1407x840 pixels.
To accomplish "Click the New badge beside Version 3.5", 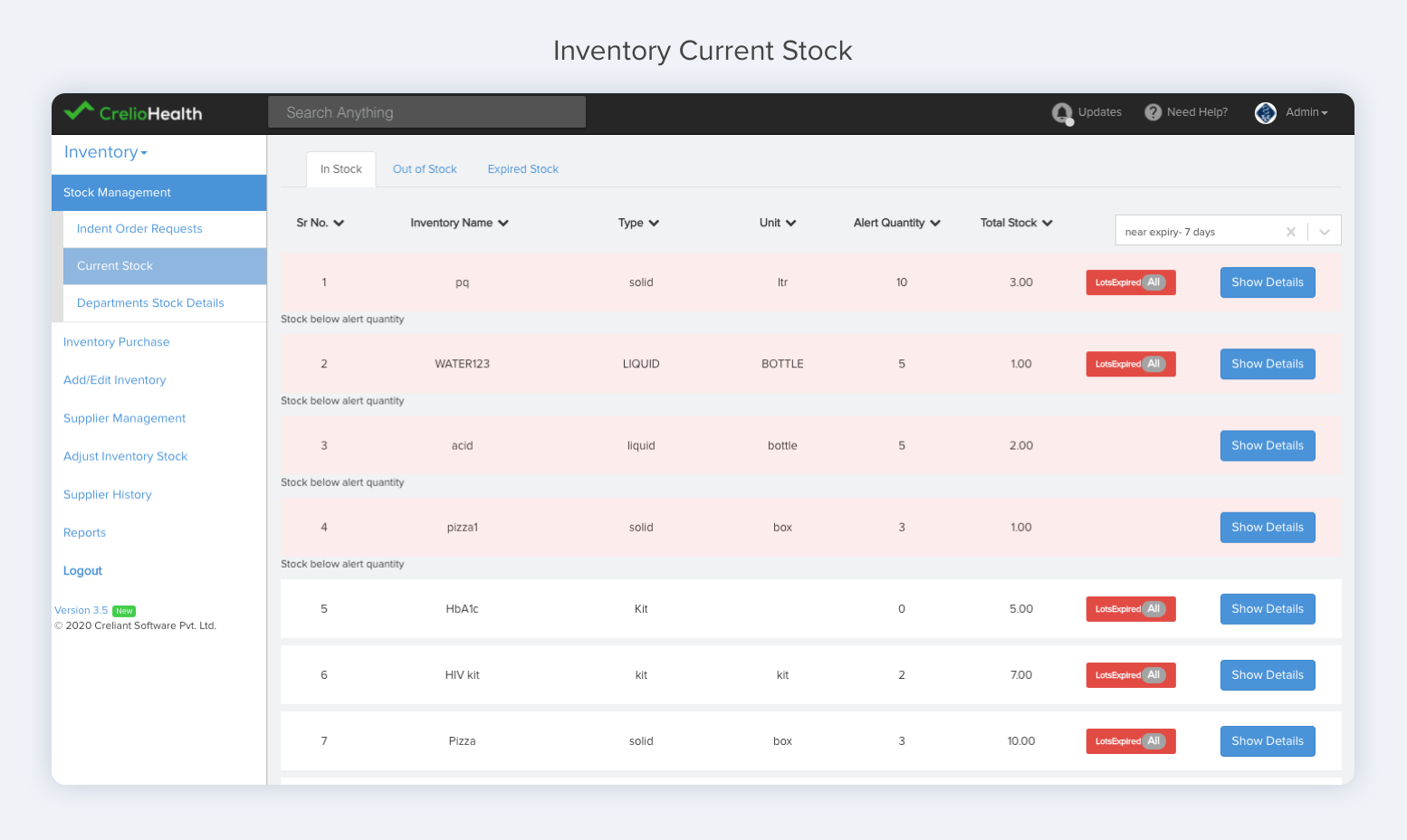I will point(124,611).
